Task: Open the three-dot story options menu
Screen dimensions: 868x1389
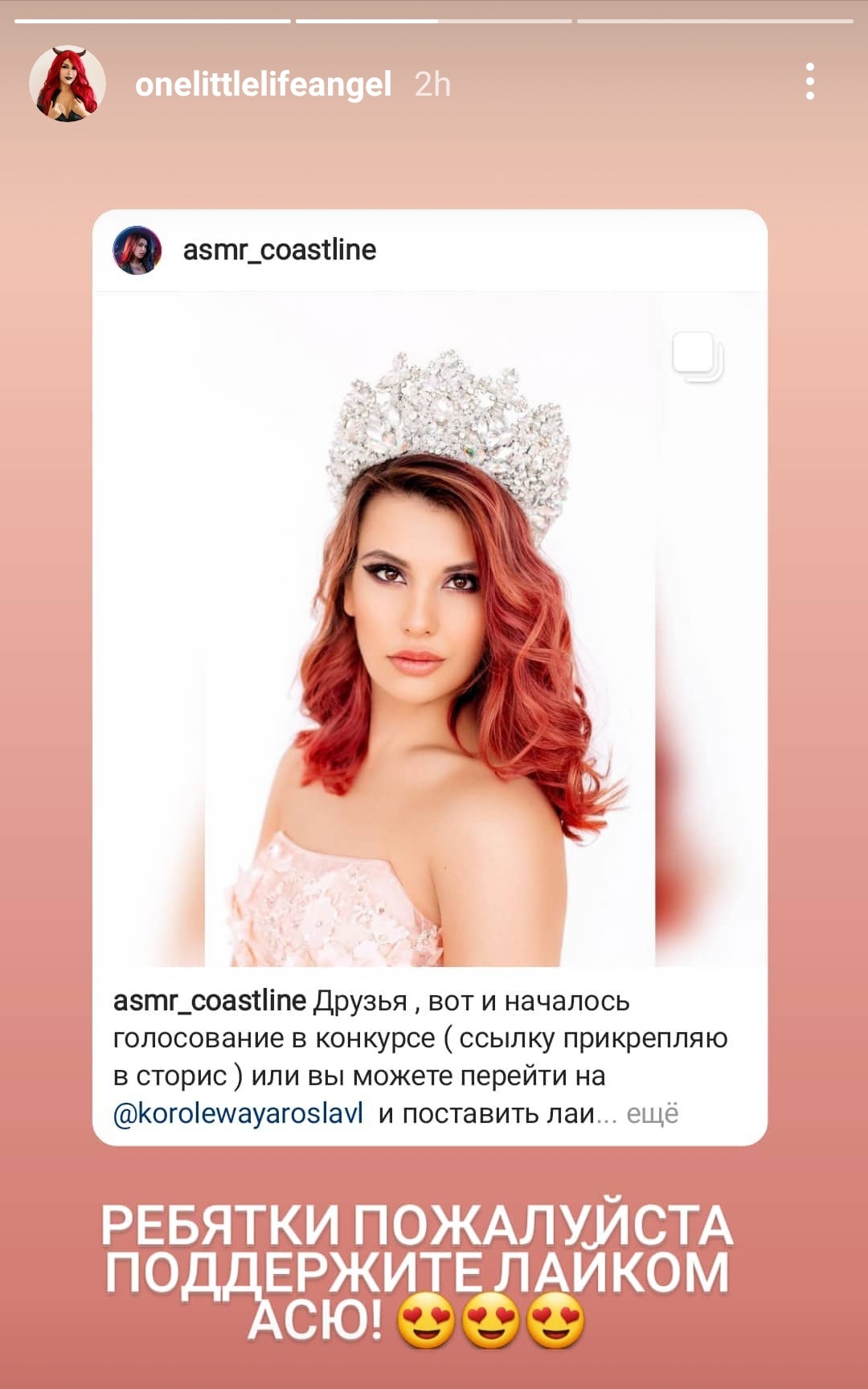Action: pos(809,82)
